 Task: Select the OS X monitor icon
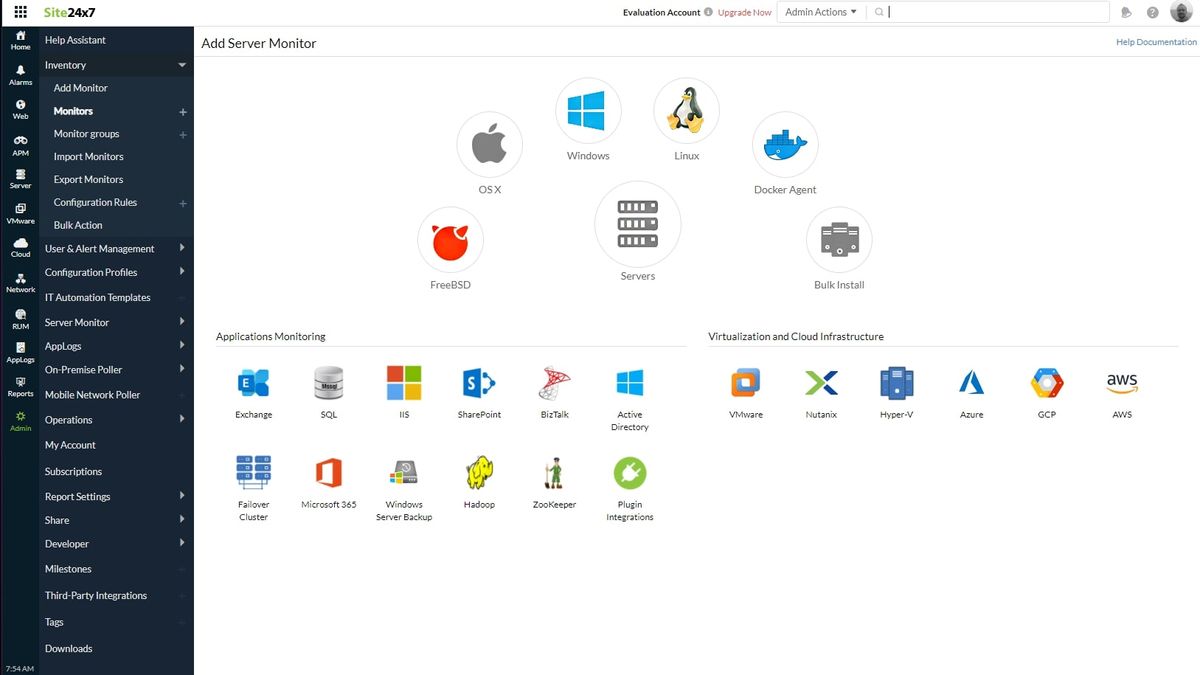(x=490, y=144)
